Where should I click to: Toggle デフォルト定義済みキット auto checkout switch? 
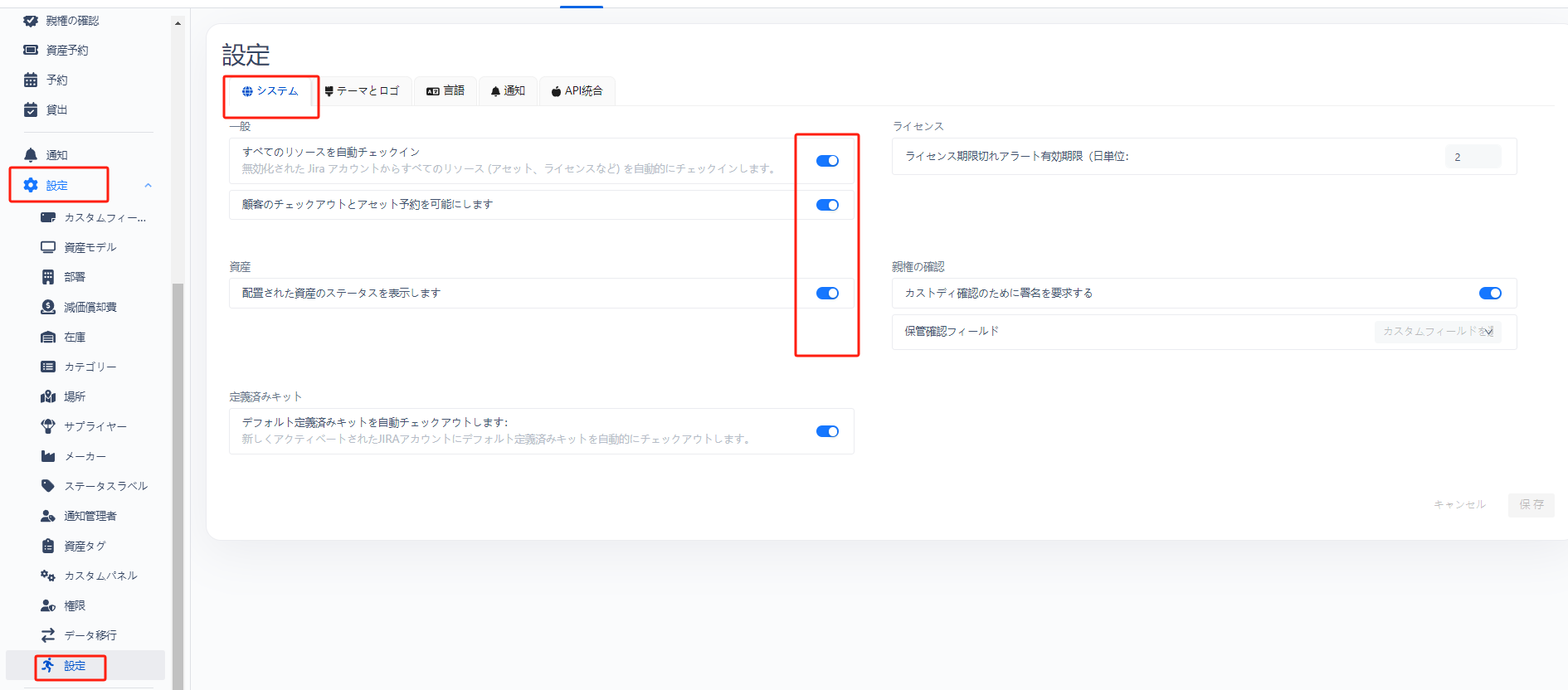tap(827, 431)
